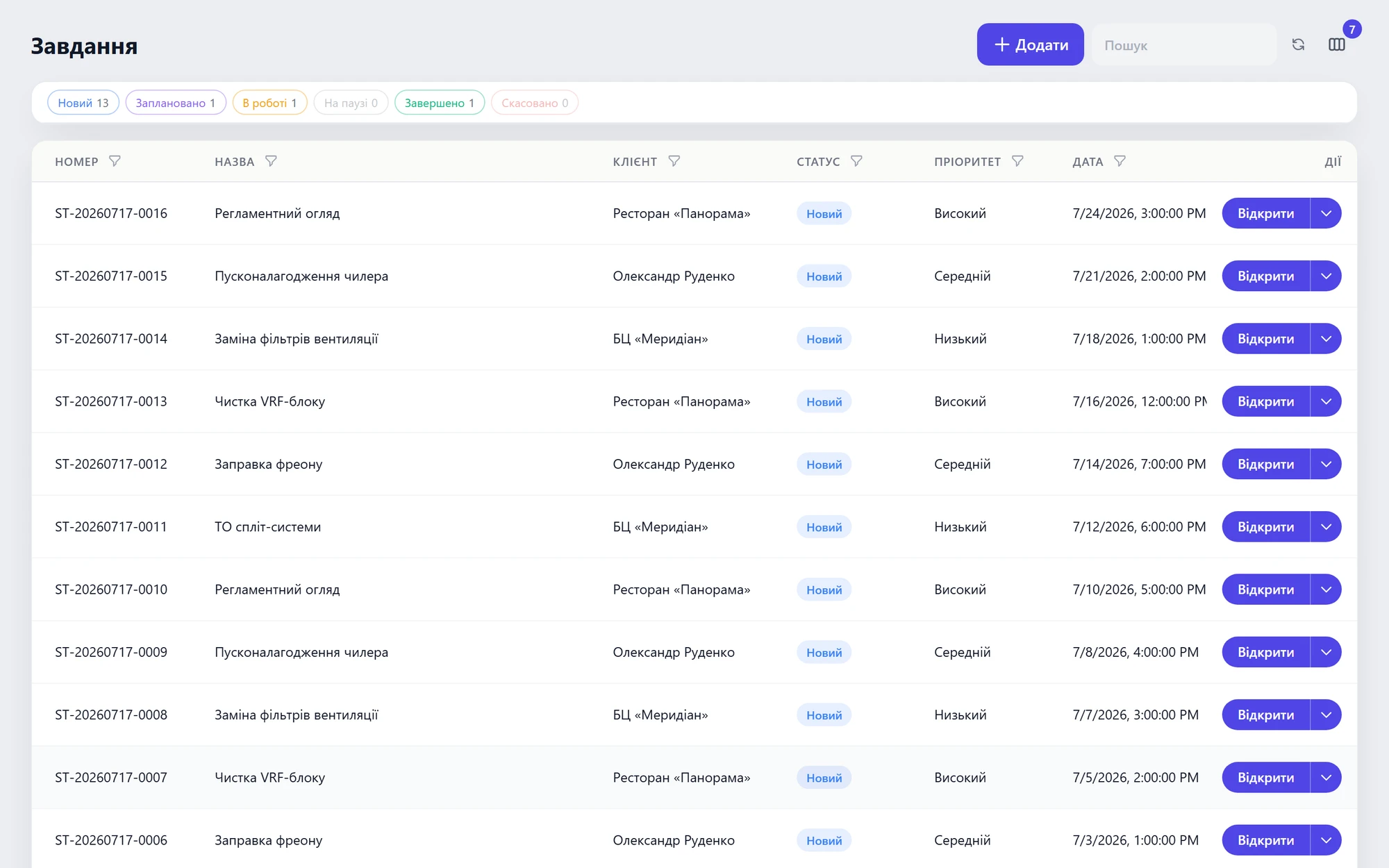Filter the Клієнт column via funnel icon
1389x868 pixels.
point(674,161)
